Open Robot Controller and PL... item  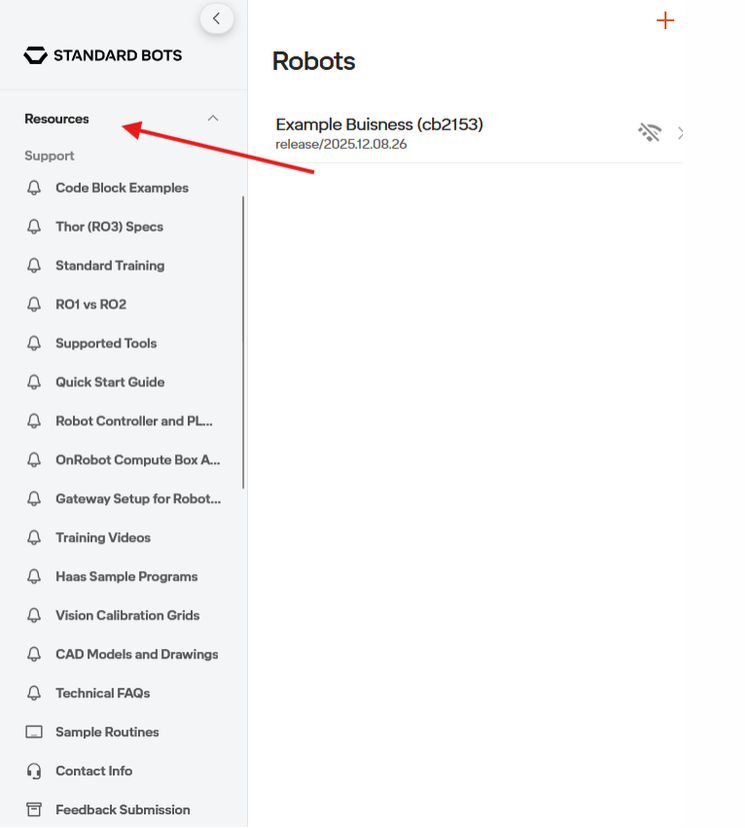(134, 421)
